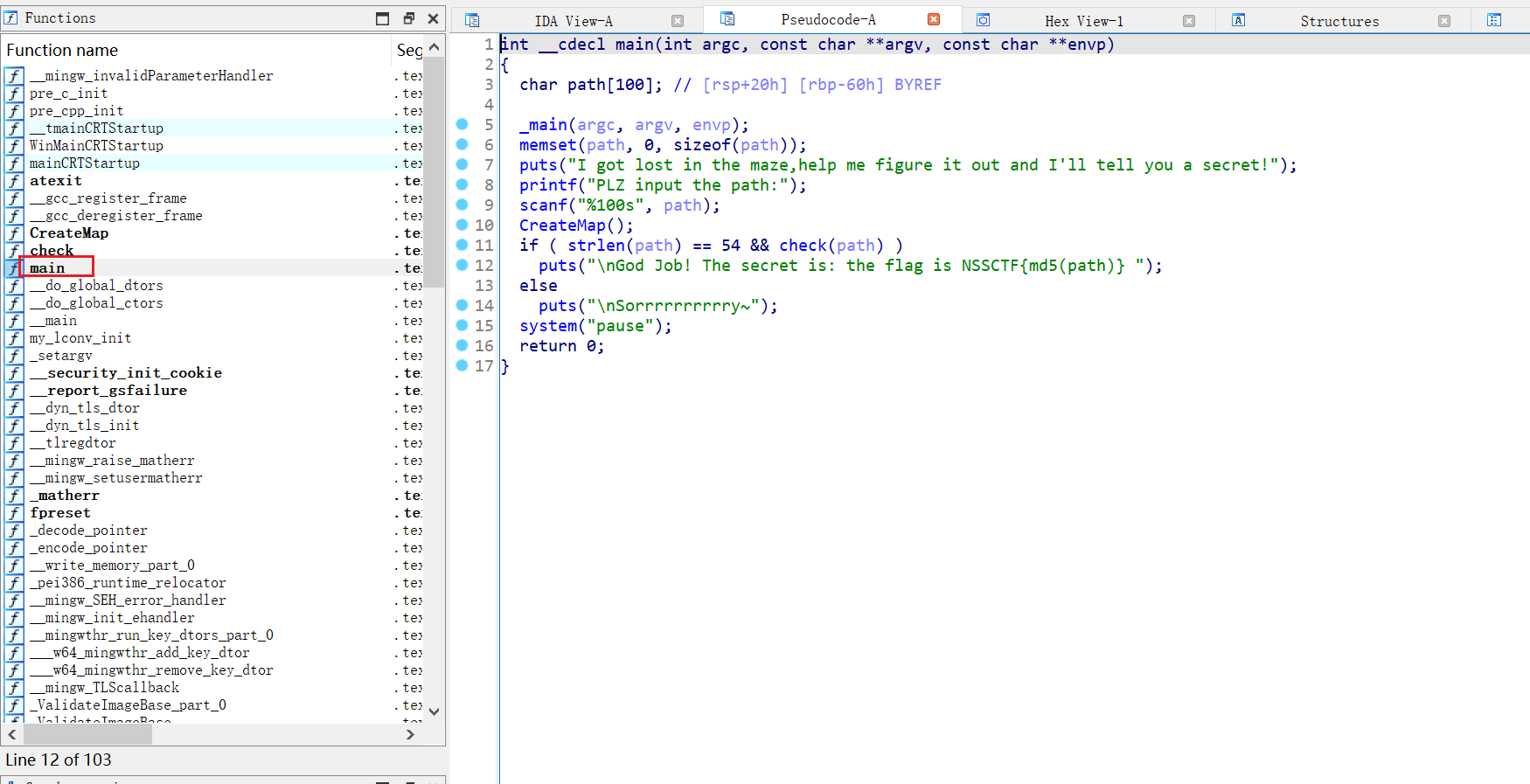Image resolution: width=1530 pixels, height=784 pixels.
Task: Click the CreateMap() call in pseudocode
Action: pyautogui.click(x=576, y=225)
